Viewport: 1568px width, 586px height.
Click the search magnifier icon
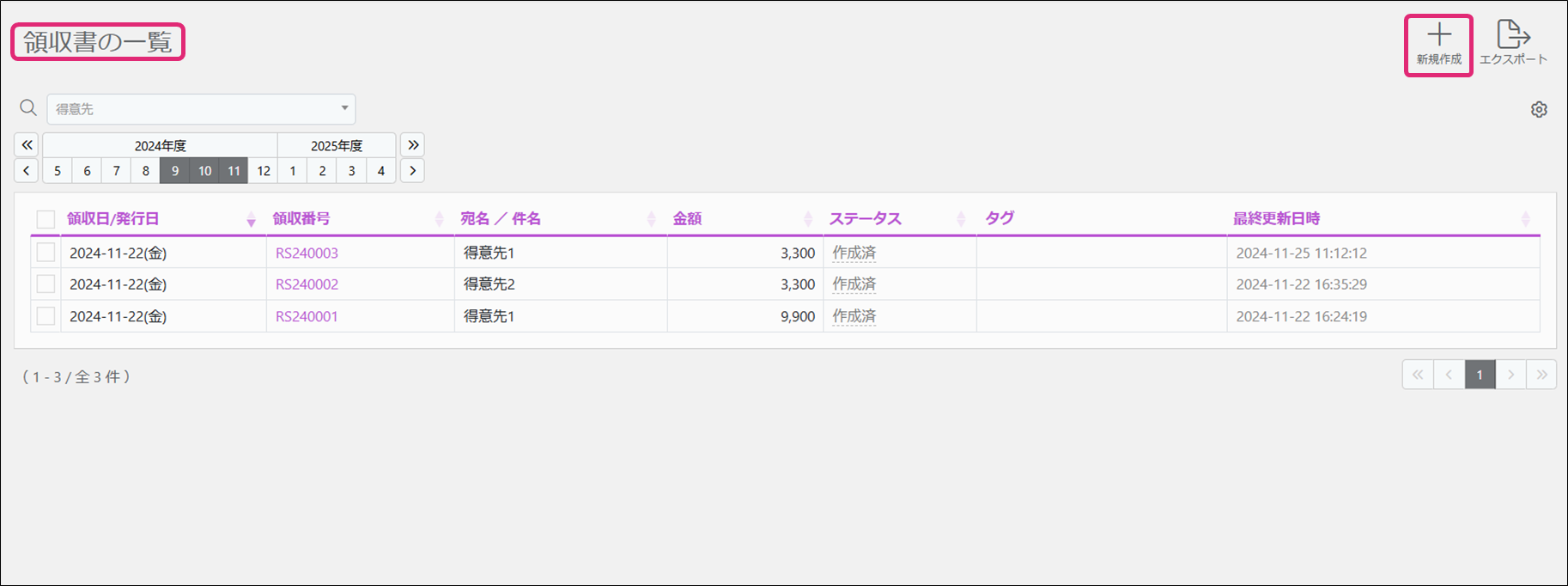28,108
